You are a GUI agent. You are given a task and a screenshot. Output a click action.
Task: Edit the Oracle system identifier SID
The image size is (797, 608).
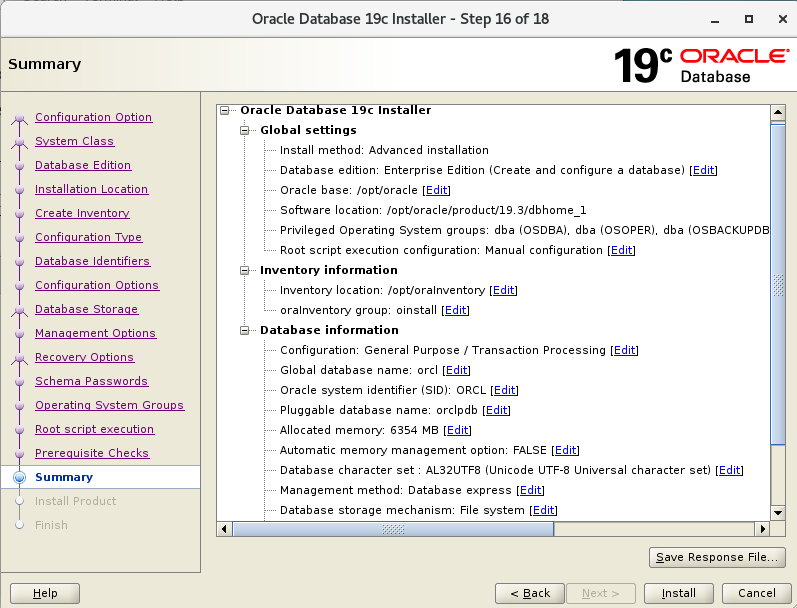point(505,390)
